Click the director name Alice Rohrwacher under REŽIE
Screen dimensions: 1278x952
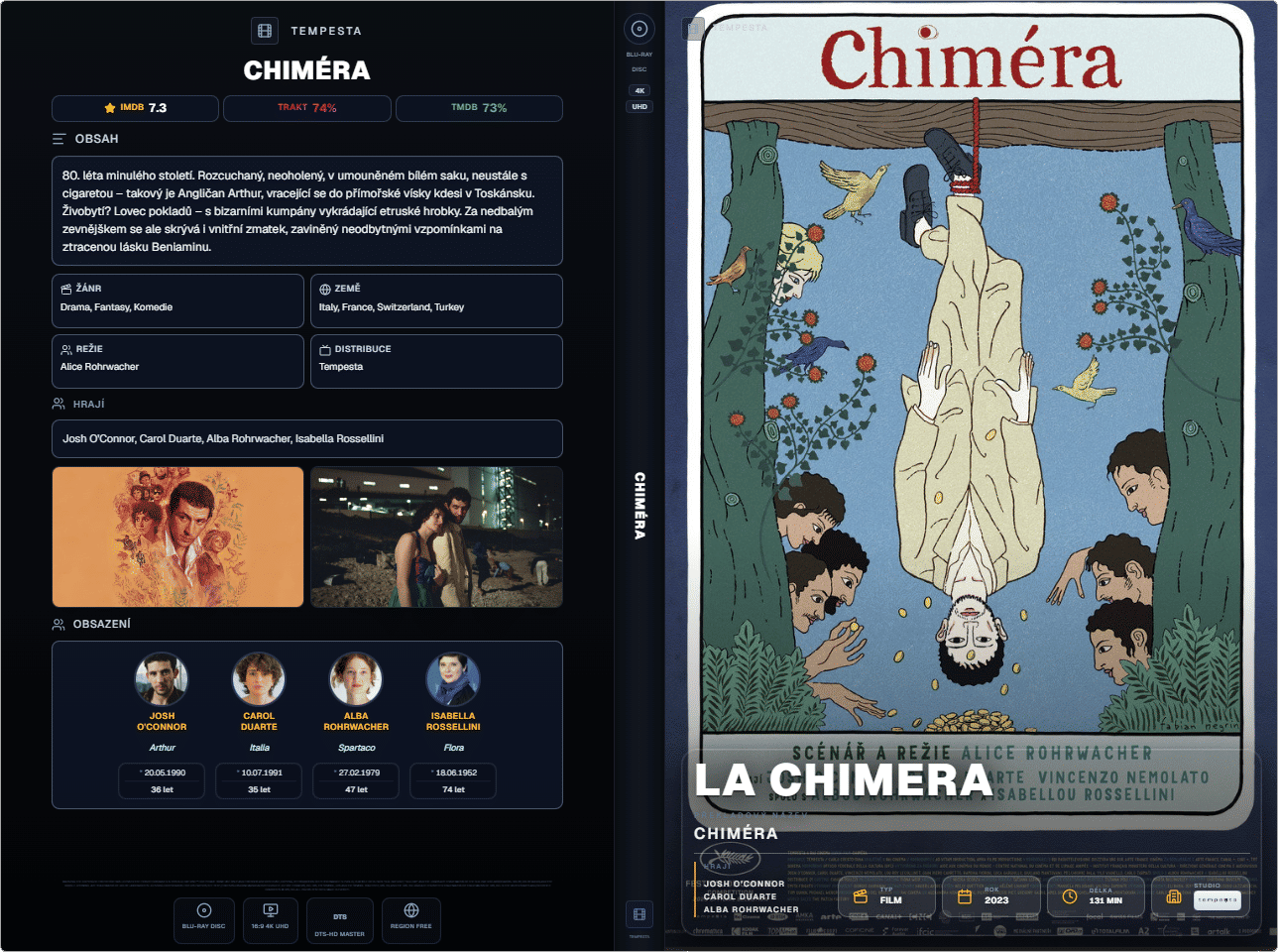click(x=100, y=367)
